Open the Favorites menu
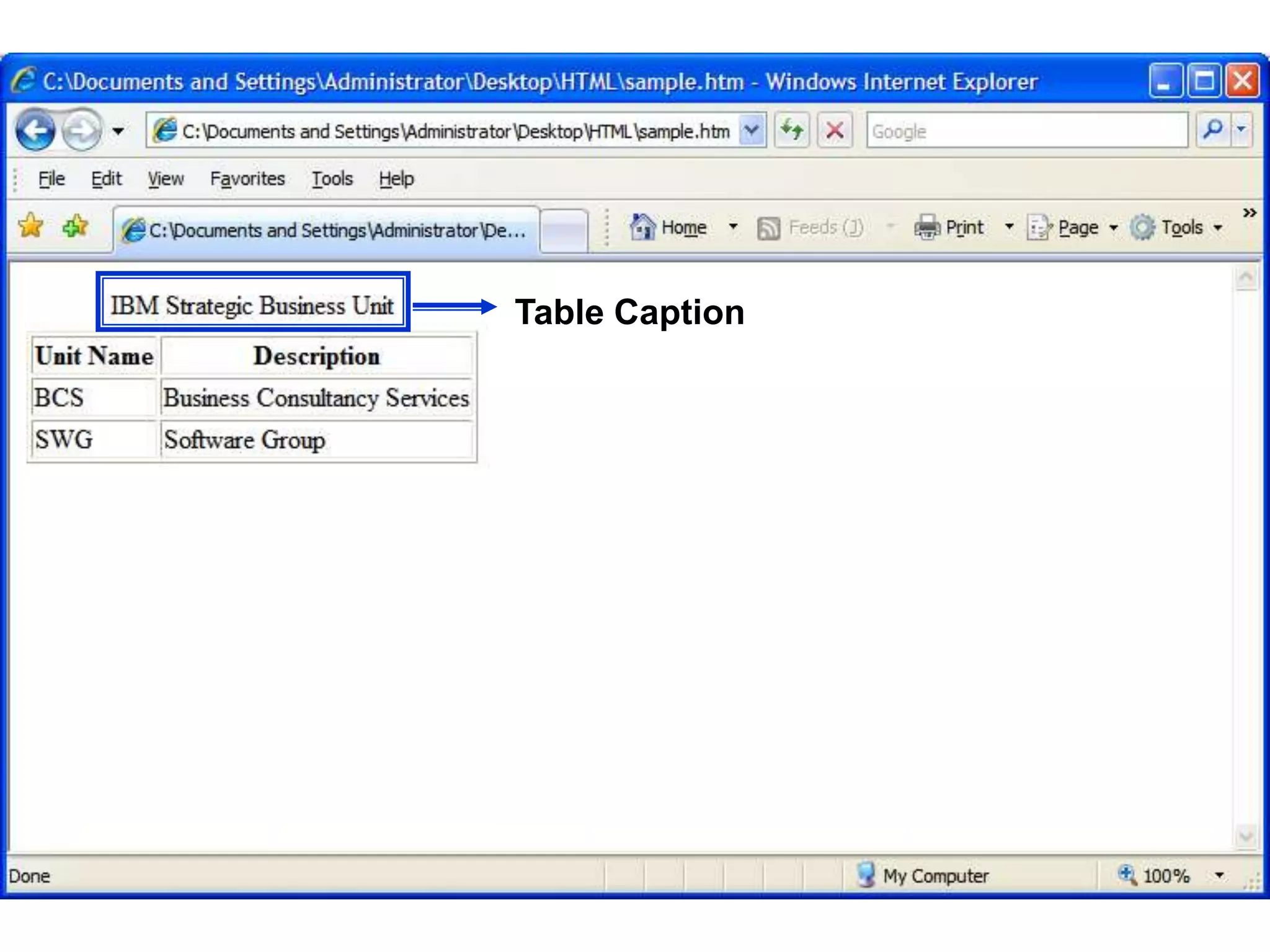 247,179
